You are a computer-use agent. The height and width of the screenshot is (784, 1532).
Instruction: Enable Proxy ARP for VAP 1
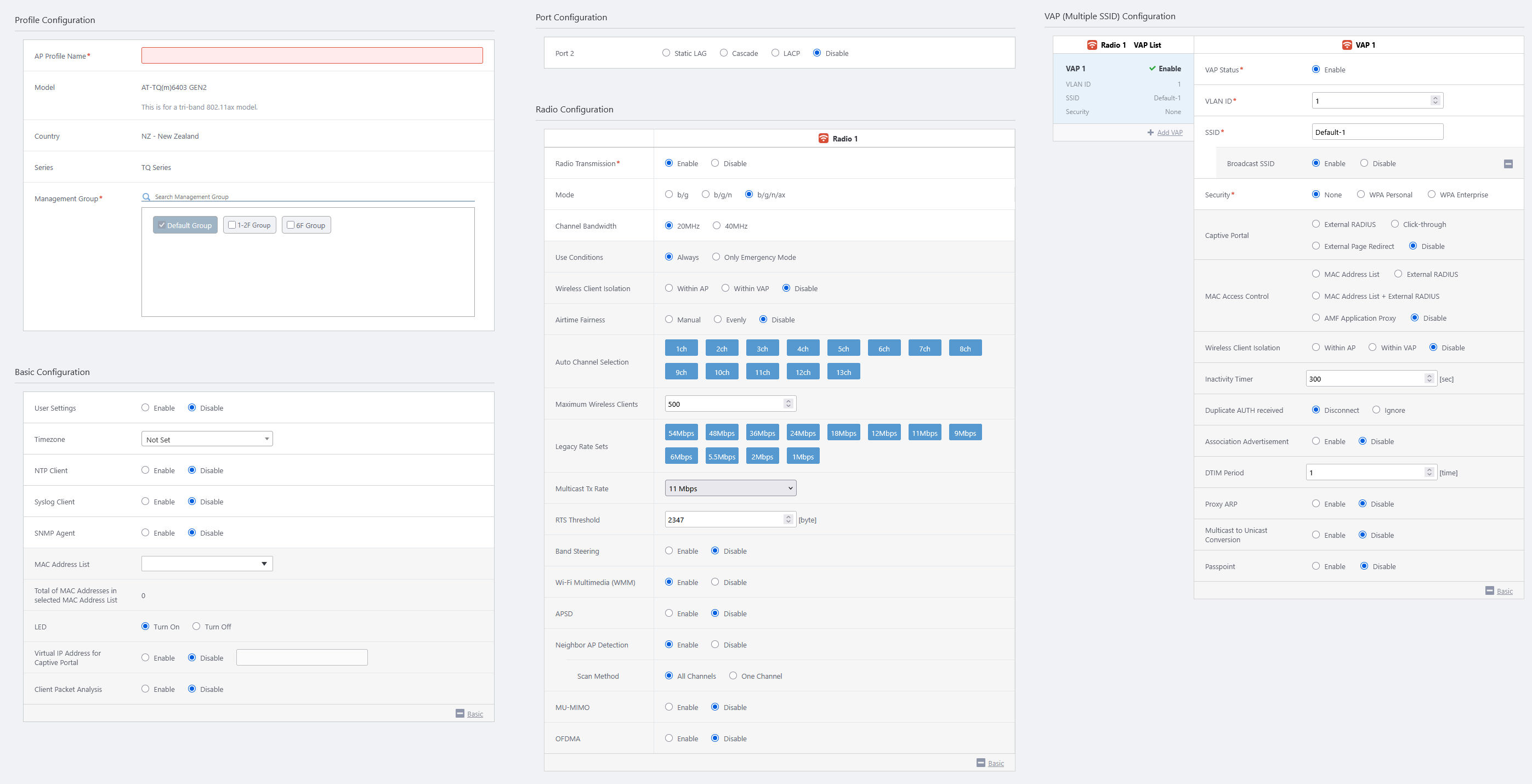click(x=1316, y=504)
